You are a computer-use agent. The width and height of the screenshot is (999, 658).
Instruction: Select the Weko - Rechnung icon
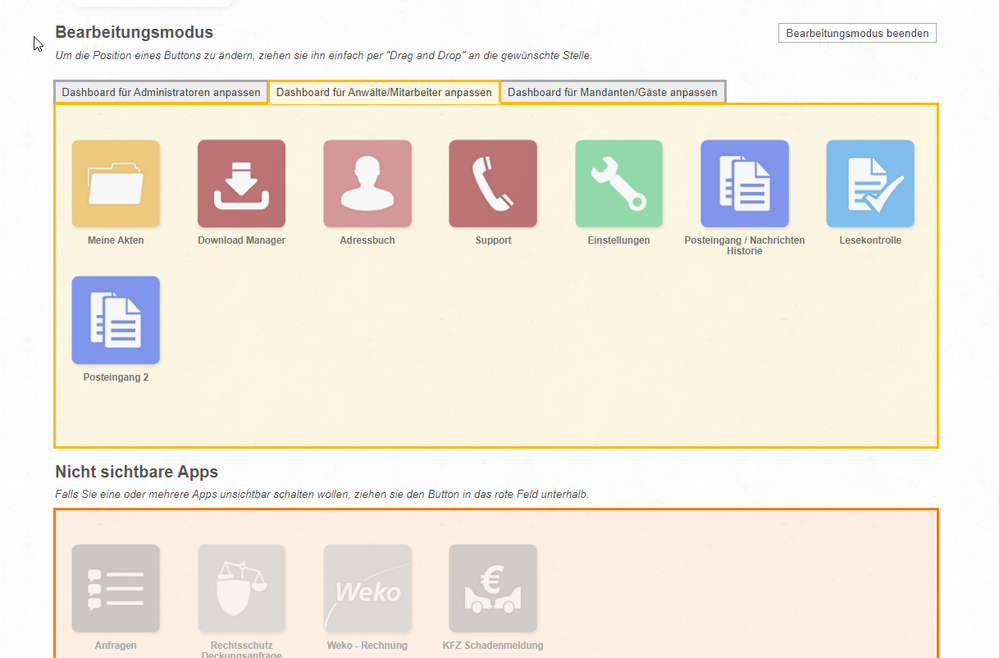[367, 588]
